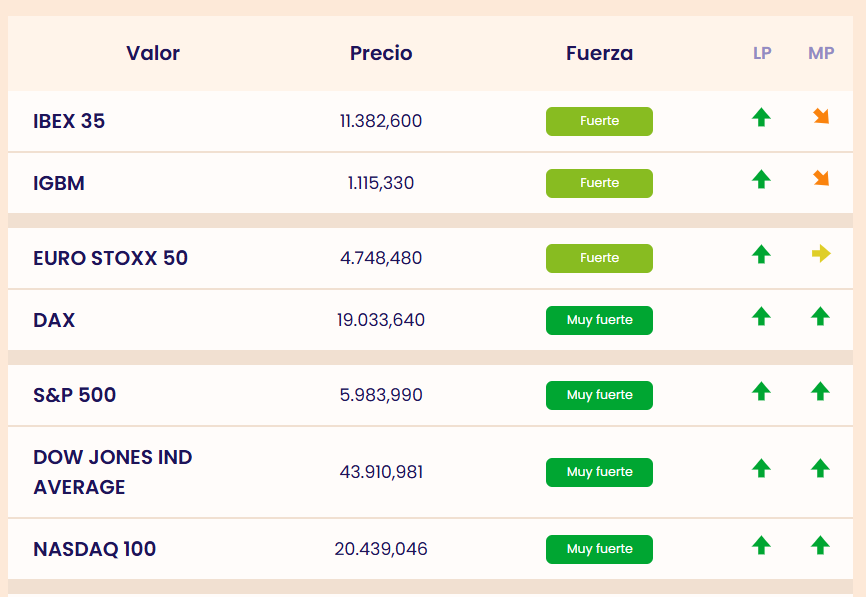Screen dimensions: 866x597
Task: Open the IBEX 35 index link
Action: point(69,121)
